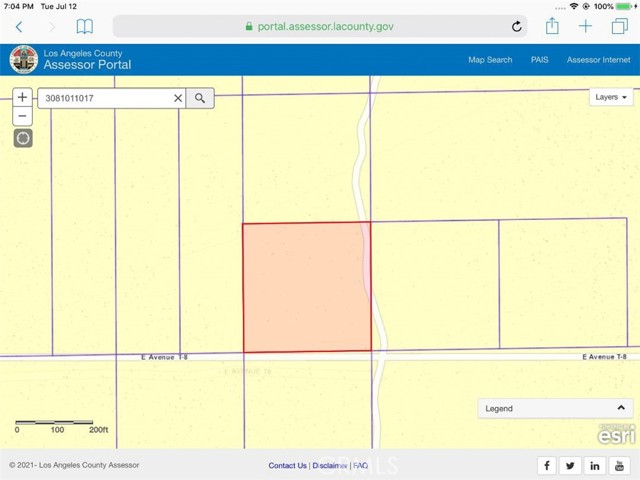Show all open tabs overview
Screen dimensions: 640x480
[620, 26]
